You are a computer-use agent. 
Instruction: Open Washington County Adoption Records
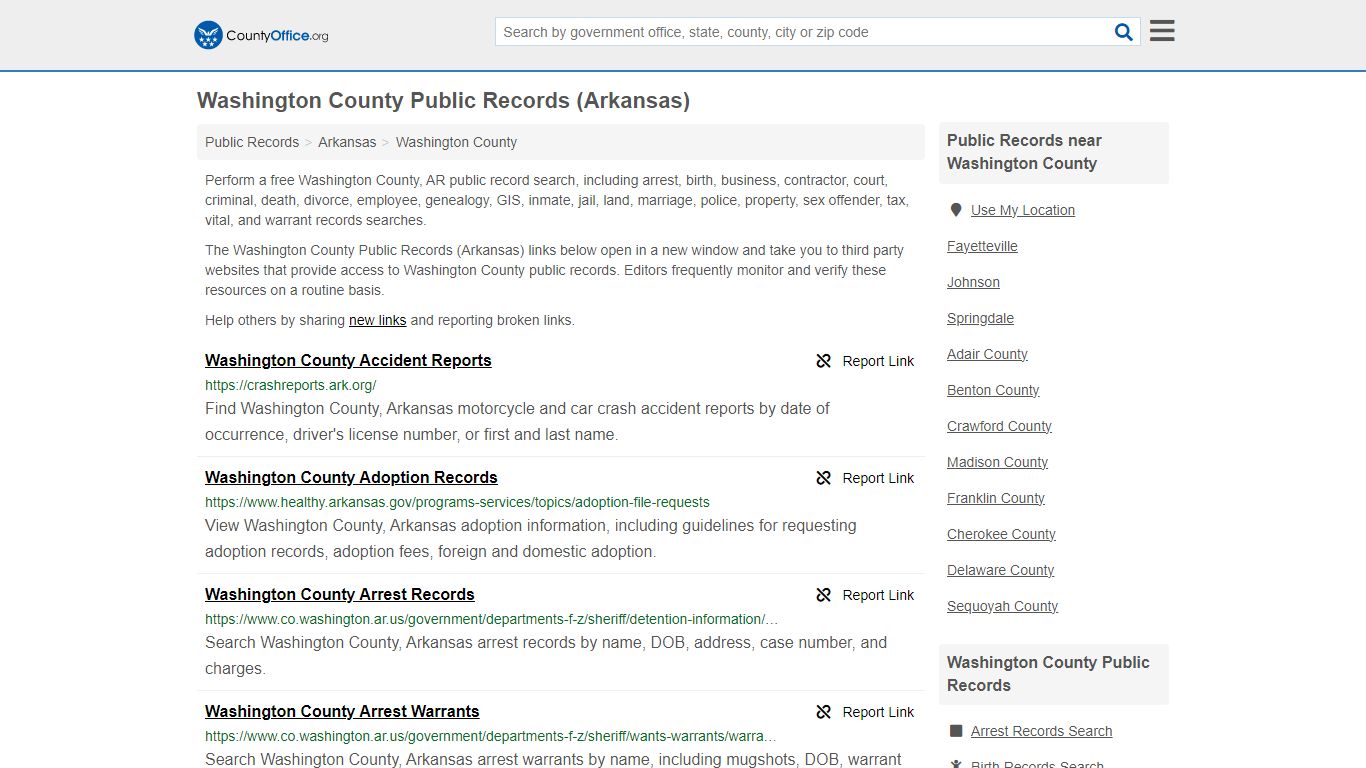coord(351,477)
